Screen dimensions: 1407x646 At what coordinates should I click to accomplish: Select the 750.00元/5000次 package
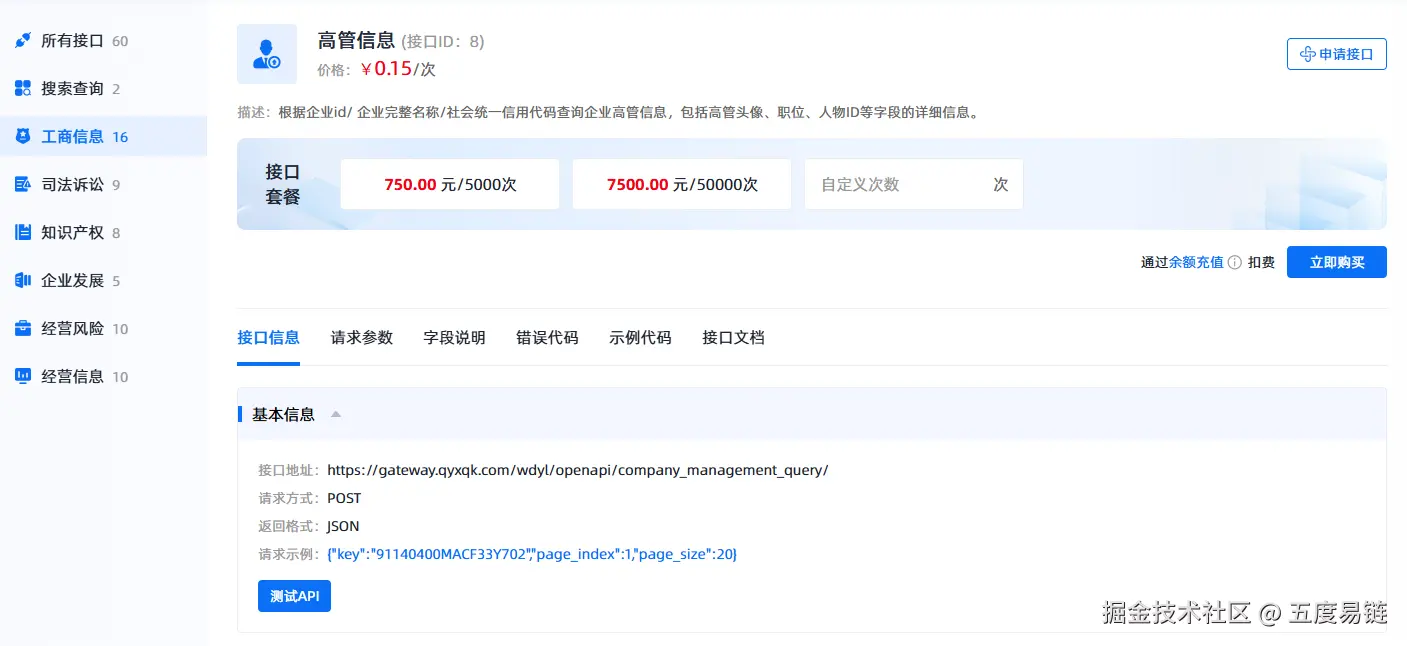click(450, 184)
